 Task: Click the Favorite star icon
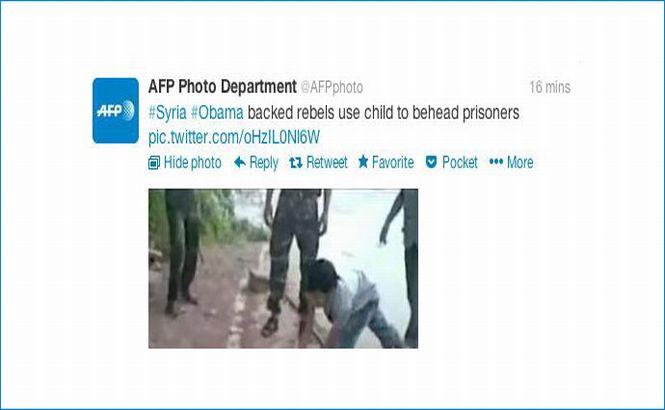tap(363, 162)
